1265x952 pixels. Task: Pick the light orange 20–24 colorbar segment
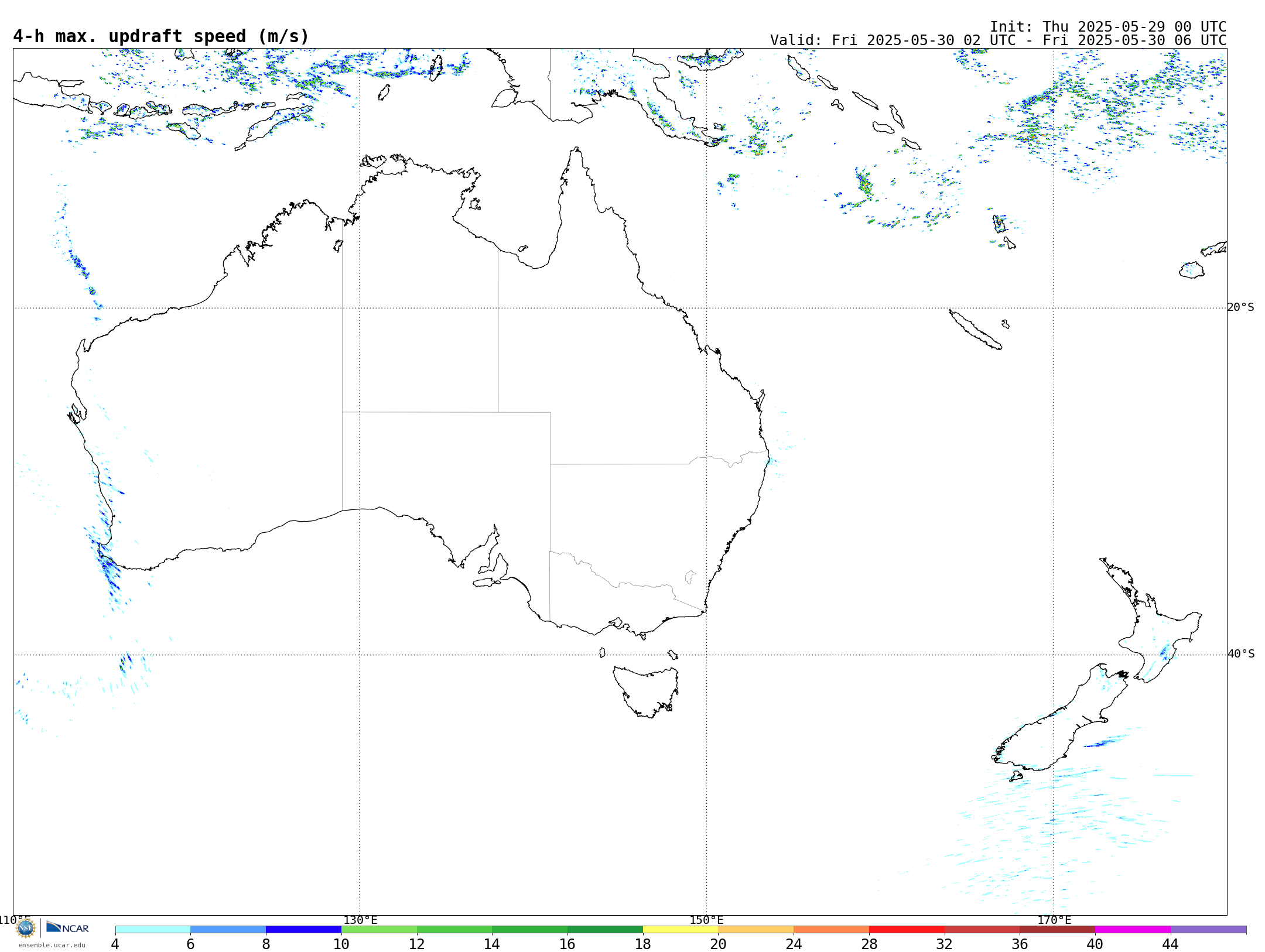[x=756, y=929]
